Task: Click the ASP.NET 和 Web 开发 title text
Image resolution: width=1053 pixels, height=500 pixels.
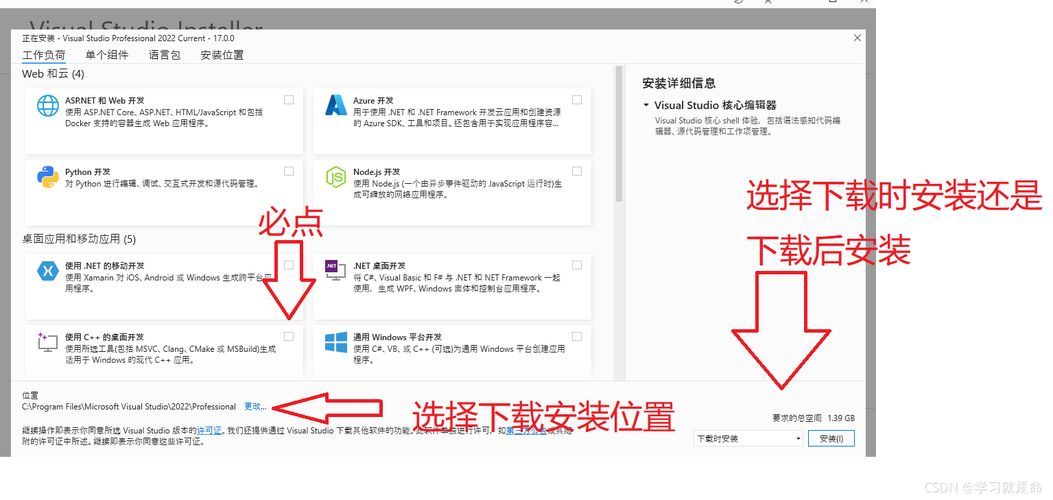Action: (x=104, y=101)
